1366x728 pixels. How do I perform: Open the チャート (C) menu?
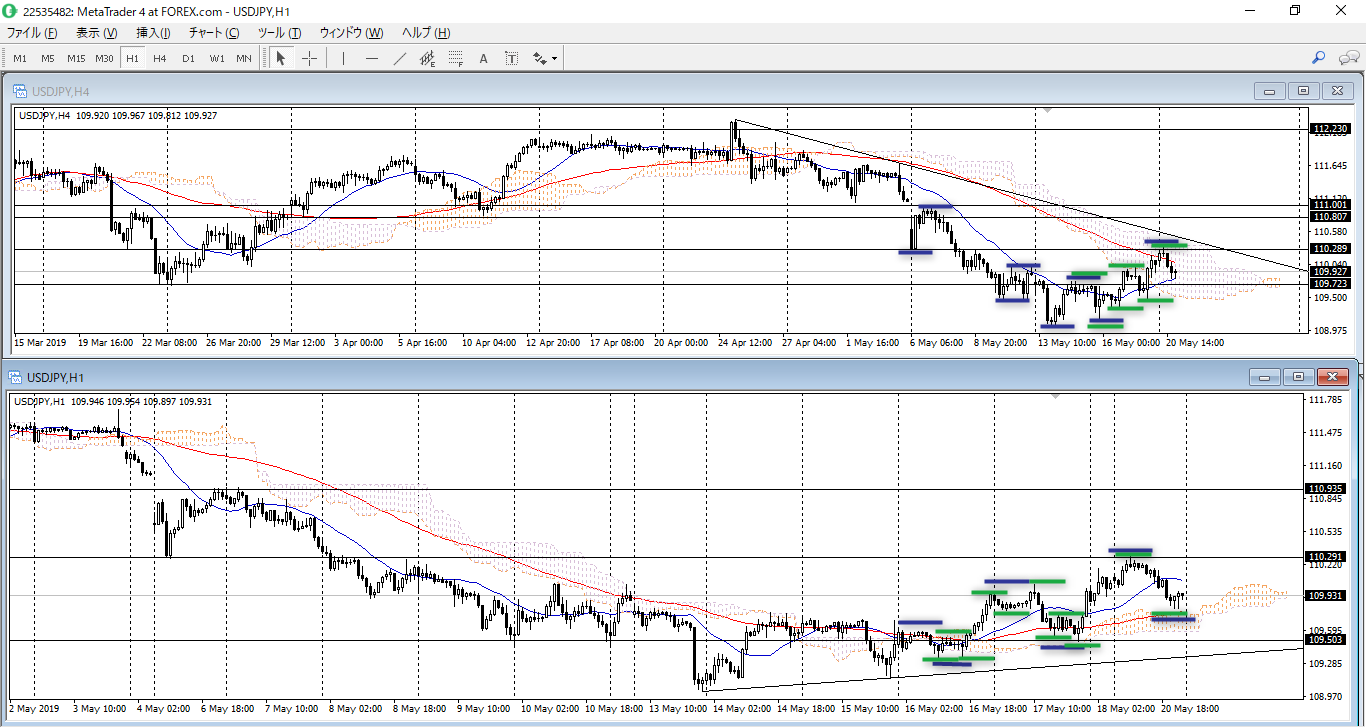214,33
